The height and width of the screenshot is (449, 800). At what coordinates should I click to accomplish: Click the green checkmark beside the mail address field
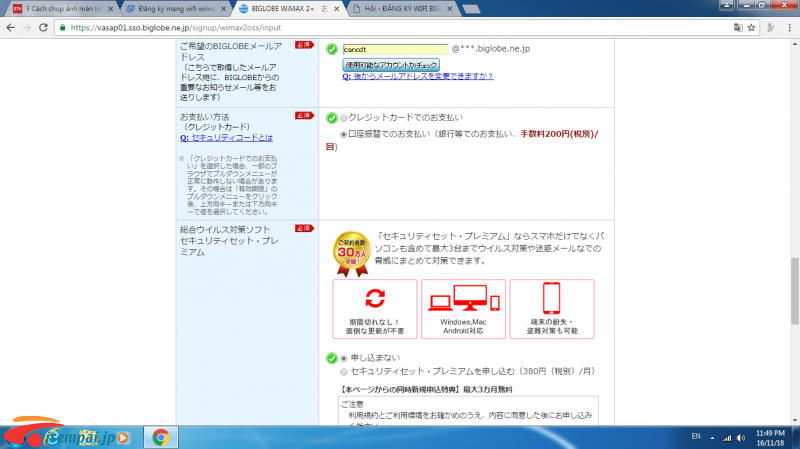coord(332,49)
